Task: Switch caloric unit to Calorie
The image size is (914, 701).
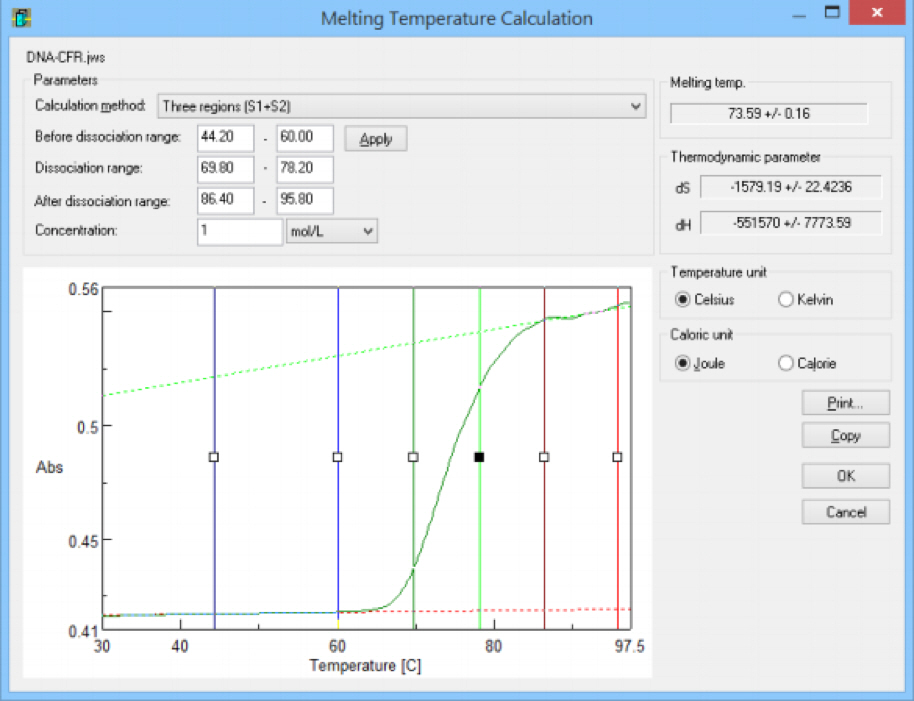Action: pyautogui.click(x=785, y=363)
